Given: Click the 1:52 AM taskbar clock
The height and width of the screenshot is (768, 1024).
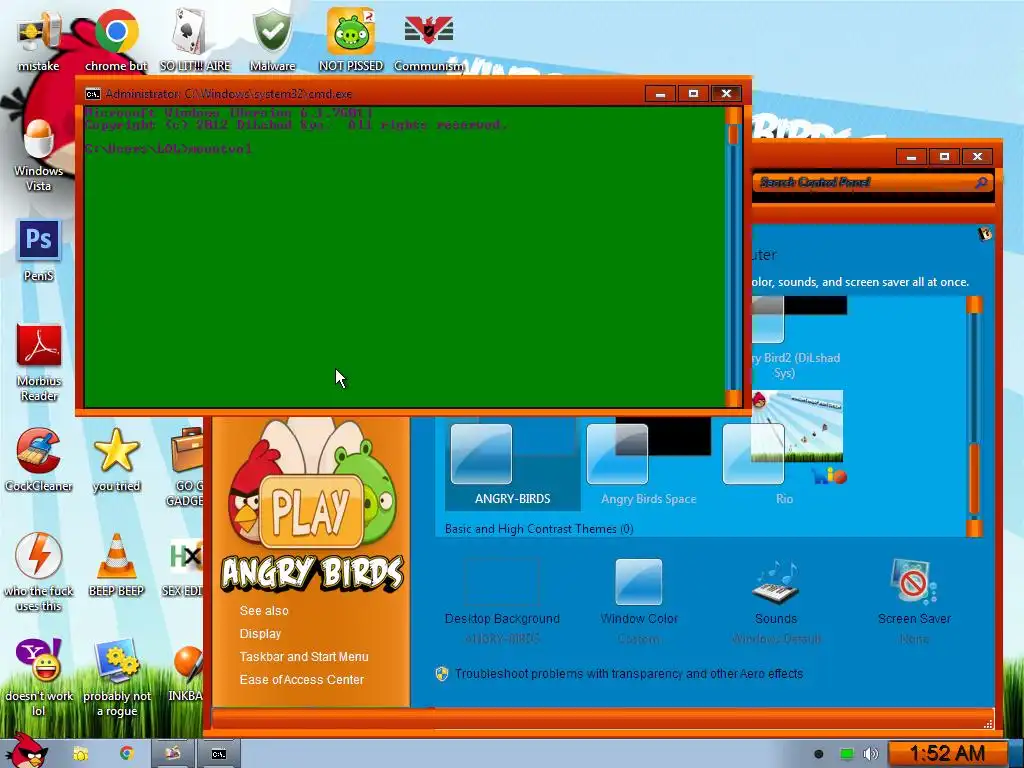Looking at the screenshot, I should pyautogui.click(x=947, y=754).
